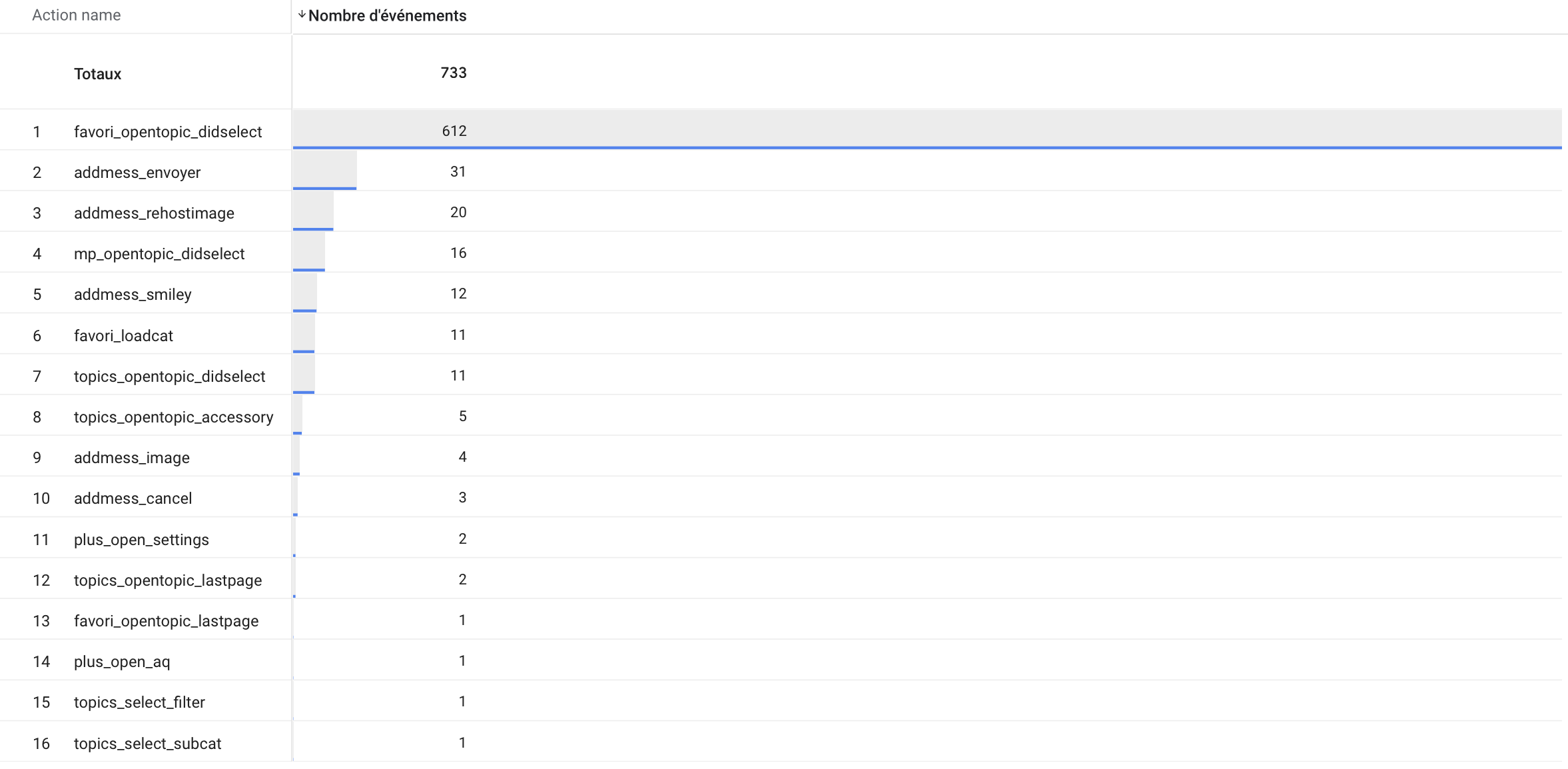Click the plus_open_aq action name

[x=122, y=662]
